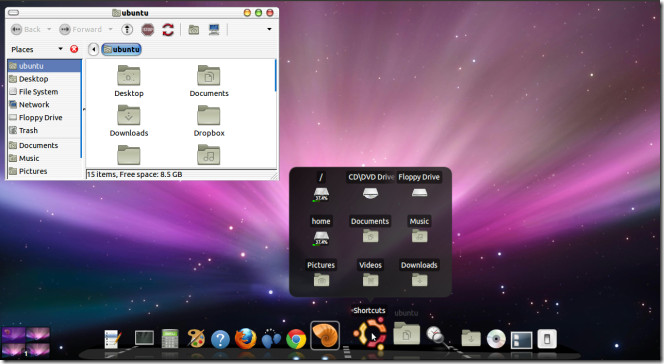
Task: Select Trash in the Places sidebar
Action: [44, 130]
